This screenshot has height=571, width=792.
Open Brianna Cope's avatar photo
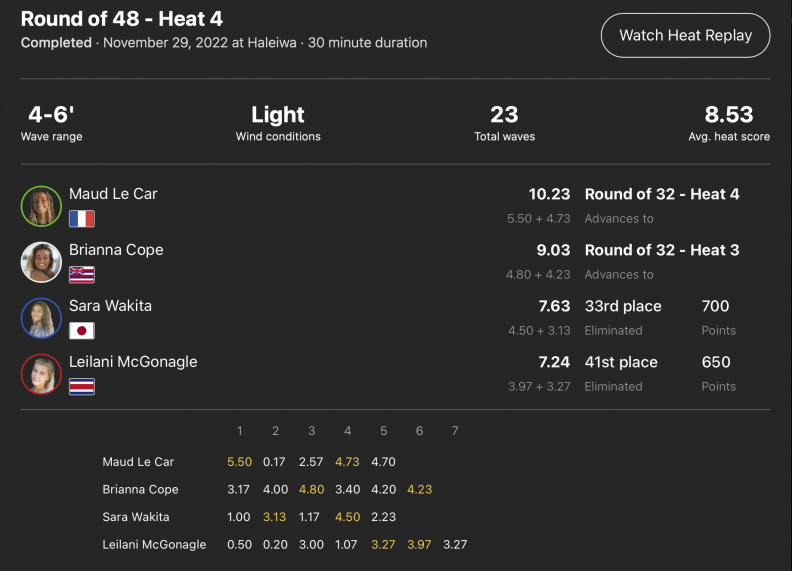[x=41, y=262]
